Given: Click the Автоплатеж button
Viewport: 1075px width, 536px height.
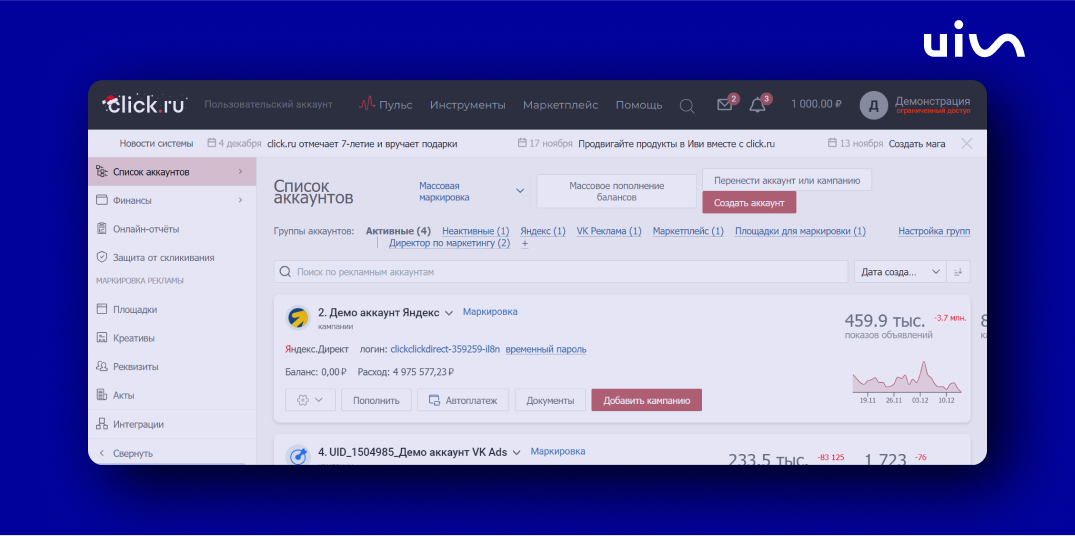Looking at the screenshot, I should click(463, 400).
